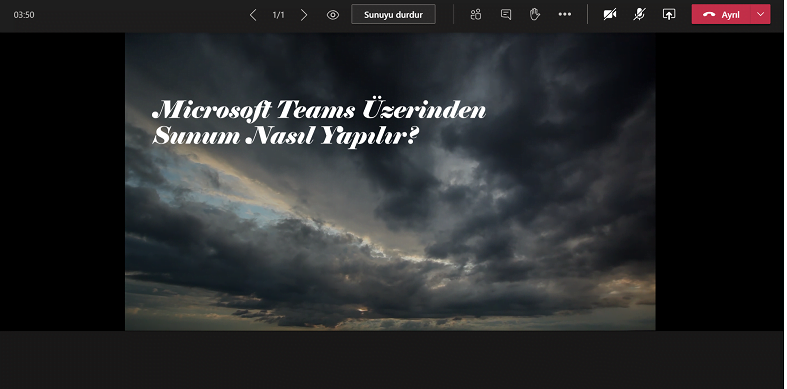Open the share content tray icon
The width and height of the screenshot is (787, 389).
pyautogui.click(x=669, y=15)
